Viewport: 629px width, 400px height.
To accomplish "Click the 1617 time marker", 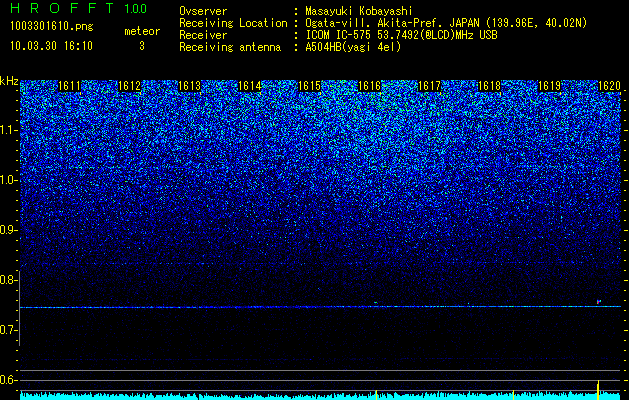I will click(429, 86).
